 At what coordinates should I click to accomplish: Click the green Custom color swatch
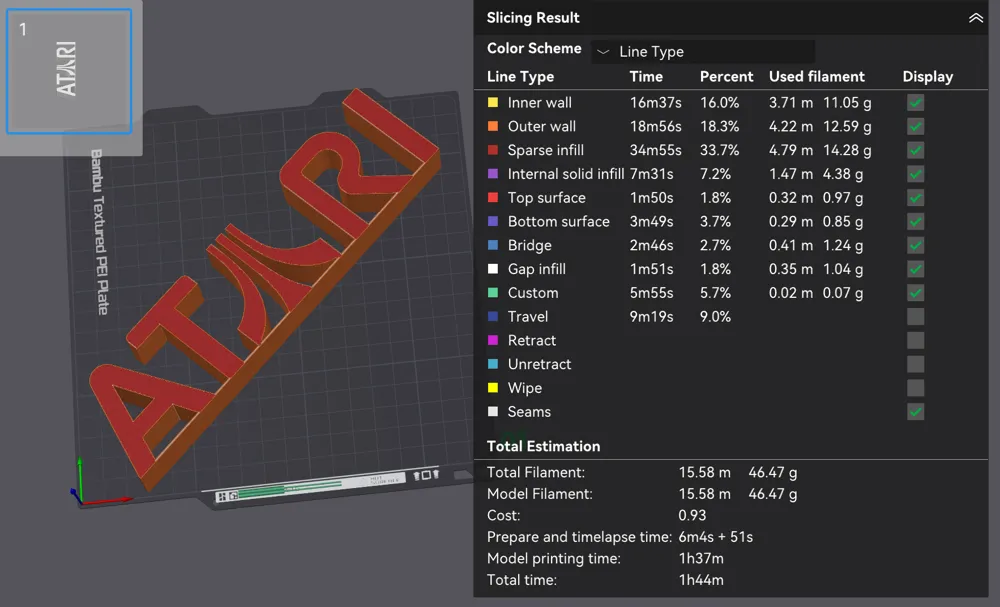492,292
